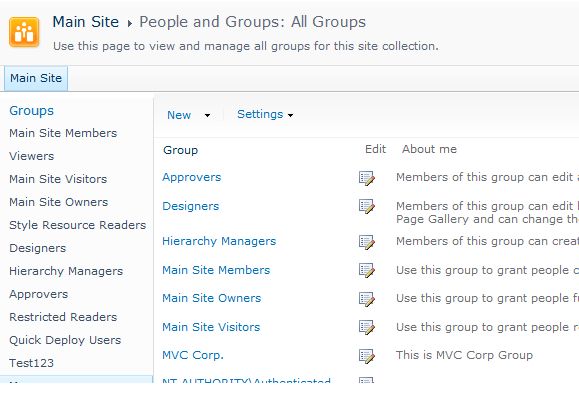Open Hierarchy Managers in sidebar
The image size is (579, 397).
point(66,271)
